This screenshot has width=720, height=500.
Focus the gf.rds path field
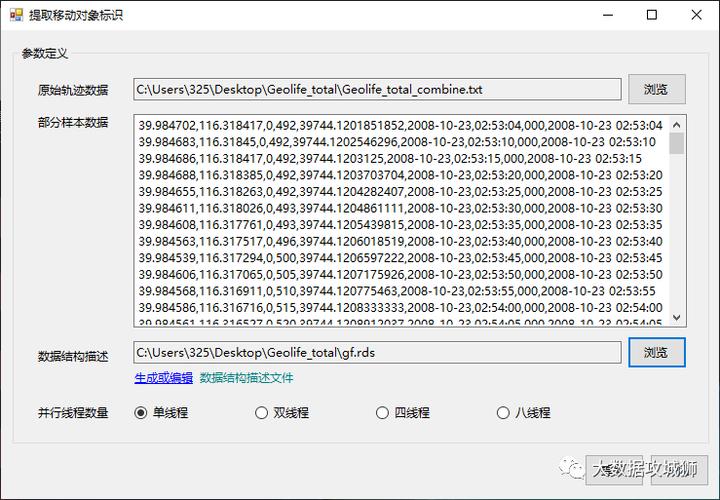click(377, 353)
